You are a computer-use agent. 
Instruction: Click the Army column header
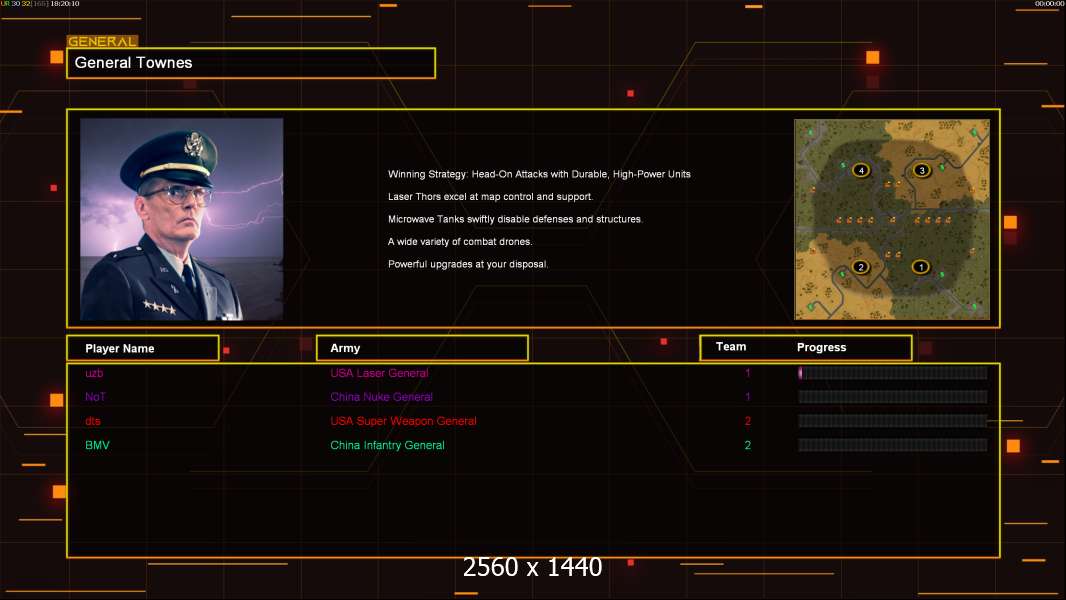[422, 348]
